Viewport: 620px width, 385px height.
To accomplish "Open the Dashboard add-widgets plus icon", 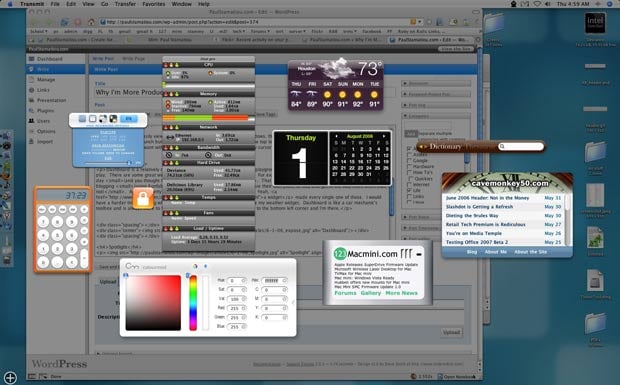I will click(10, 377).
